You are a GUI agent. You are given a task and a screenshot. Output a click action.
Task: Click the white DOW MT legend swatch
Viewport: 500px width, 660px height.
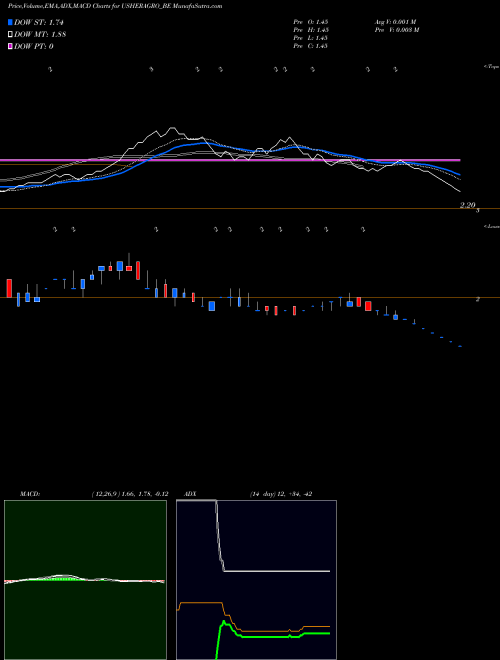coord(10,34)
